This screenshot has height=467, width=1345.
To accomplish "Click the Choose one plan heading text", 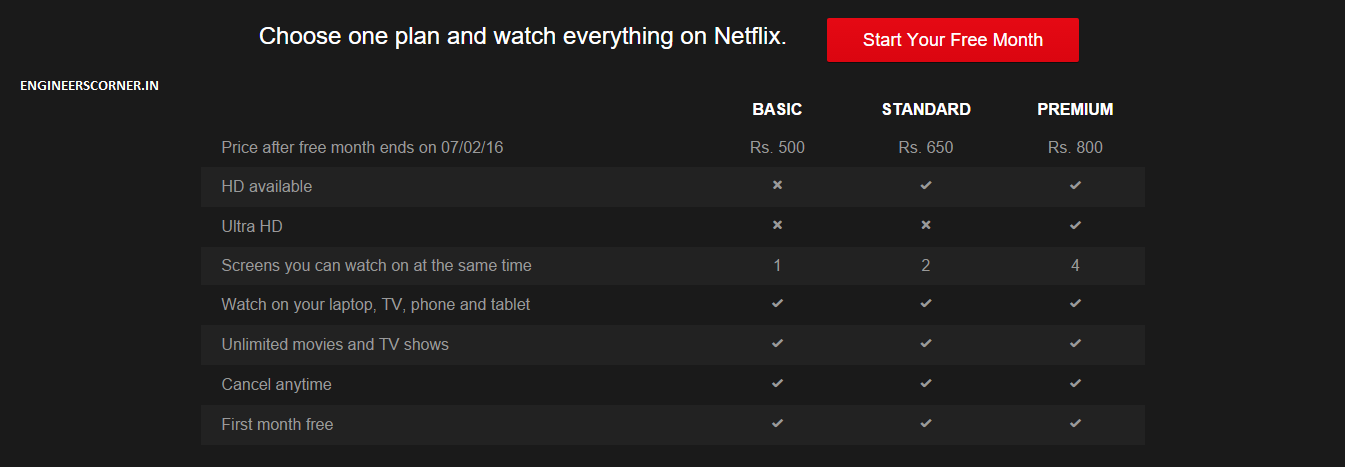I will [523, 37].
